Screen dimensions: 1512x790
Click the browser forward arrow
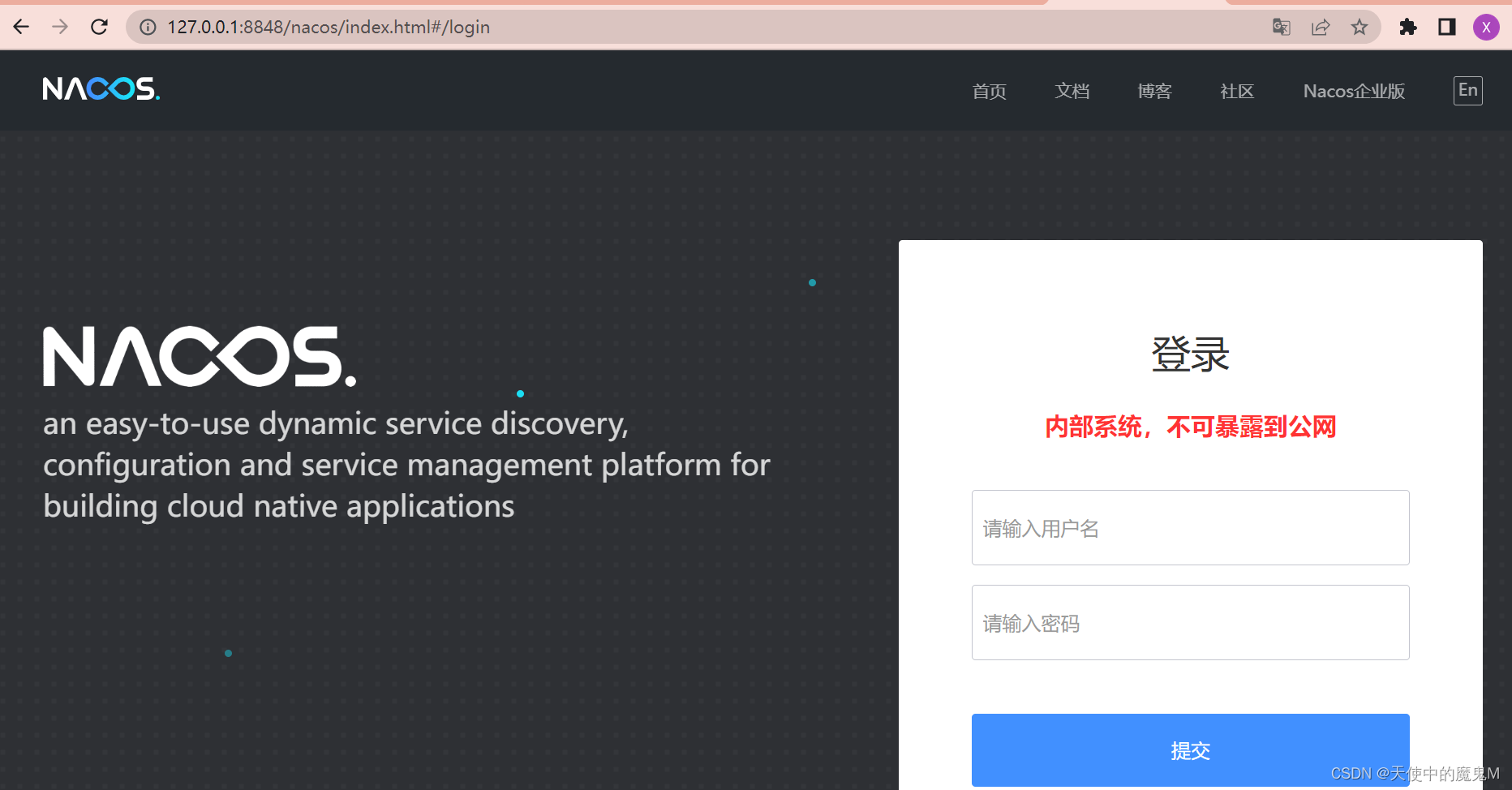60,27
